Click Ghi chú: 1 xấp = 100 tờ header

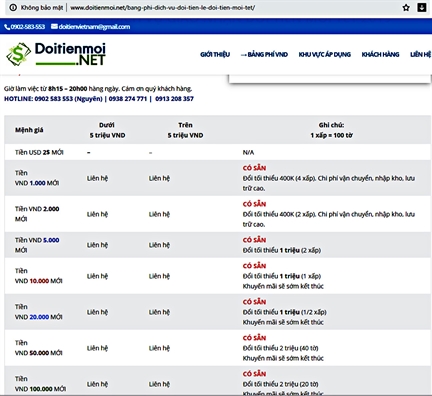coord(331,130)
